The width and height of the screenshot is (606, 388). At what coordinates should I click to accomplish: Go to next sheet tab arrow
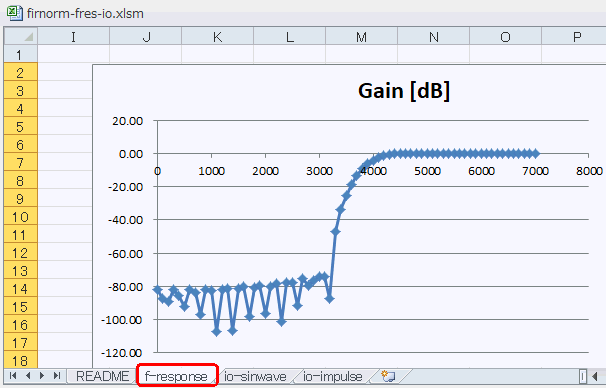coord(42,376)
